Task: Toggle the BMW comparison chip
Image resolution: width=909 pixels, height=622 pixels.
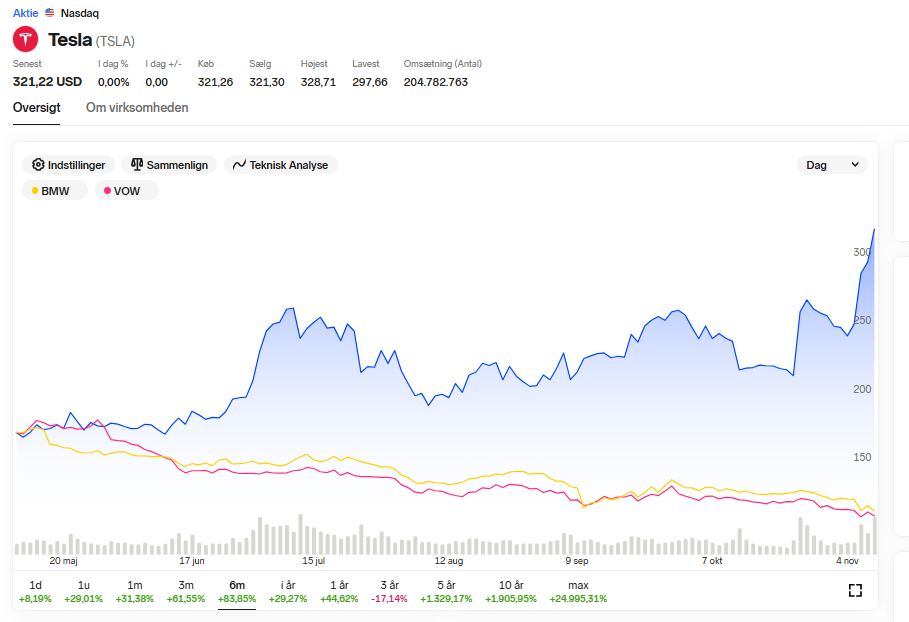Action: [x=54, y=191]
